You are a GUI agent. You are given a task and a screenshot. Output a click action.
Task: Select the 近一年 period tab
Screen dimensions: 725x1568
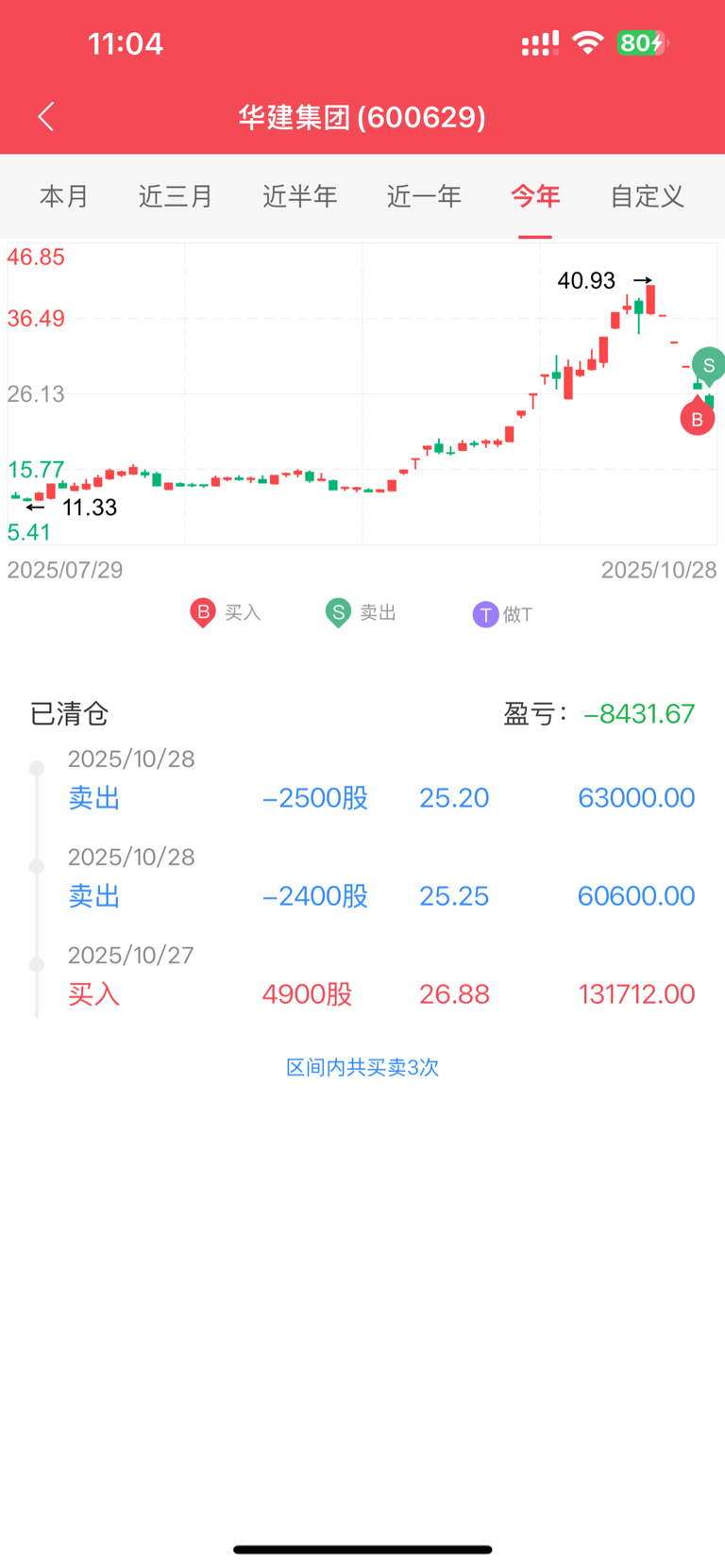pos(424,196)
